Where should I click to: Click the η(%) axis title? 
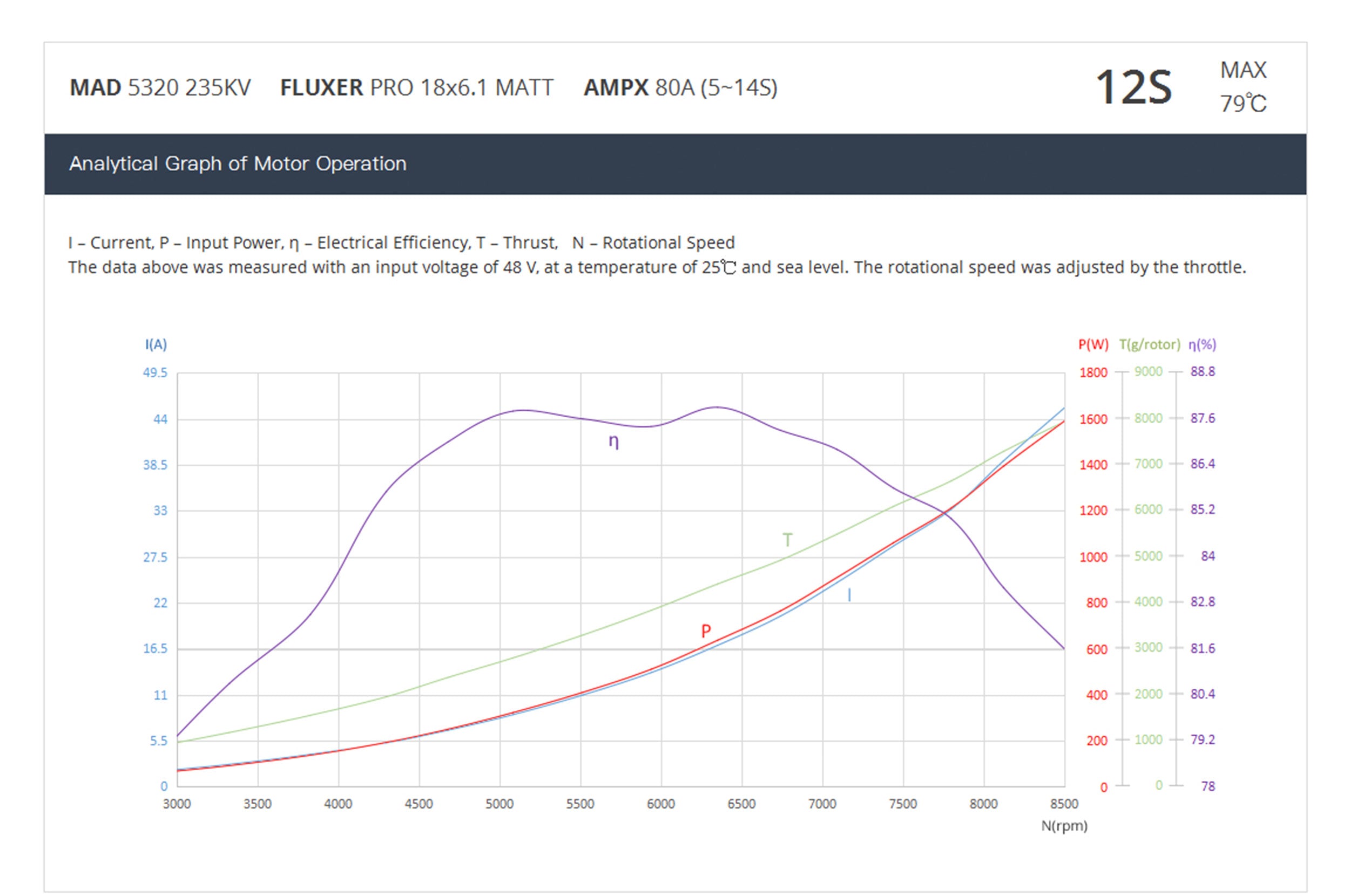tap(1202, 344)
